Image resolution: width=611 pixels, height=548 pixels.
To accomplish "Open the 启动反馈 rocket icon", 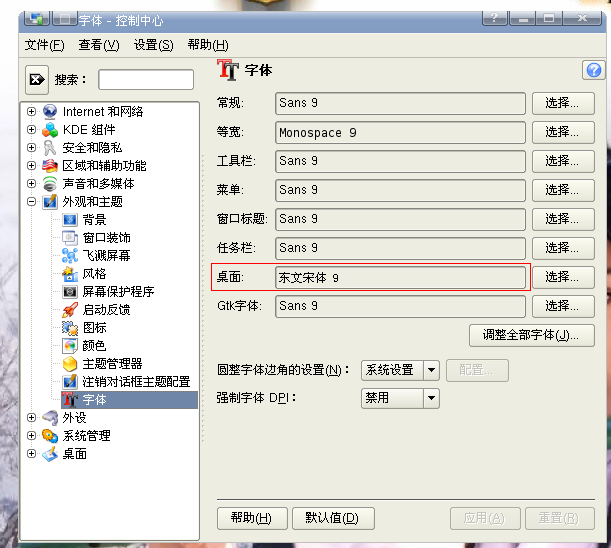I will [x=70, y=310].
